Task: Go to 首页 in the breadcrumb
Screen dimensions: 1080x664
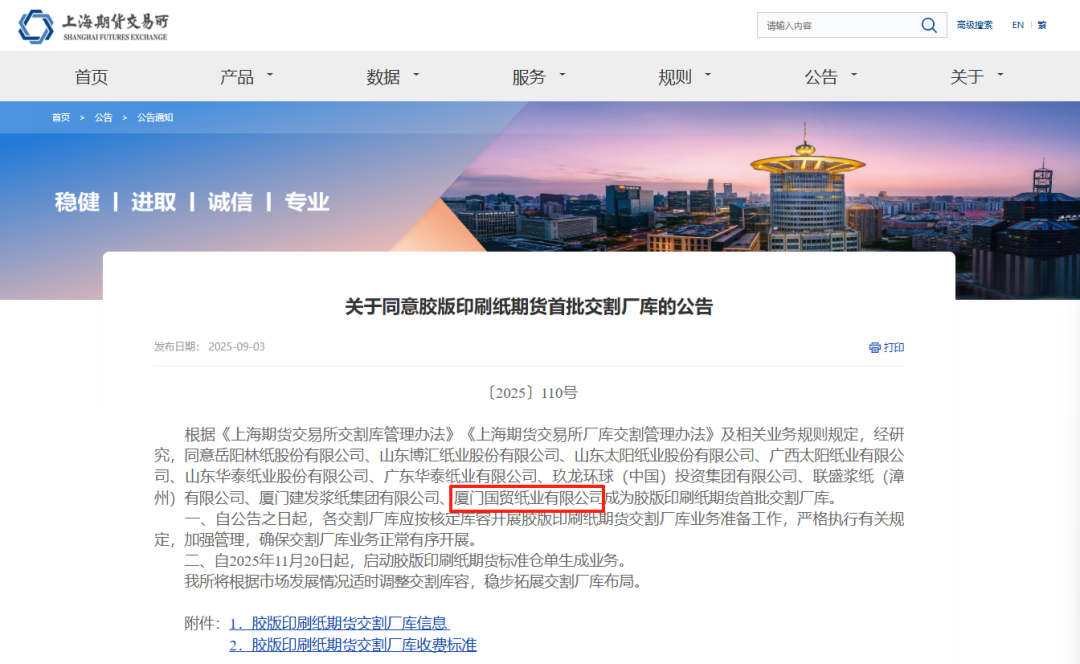Action: pyautogui.click(x=61, y=118)
